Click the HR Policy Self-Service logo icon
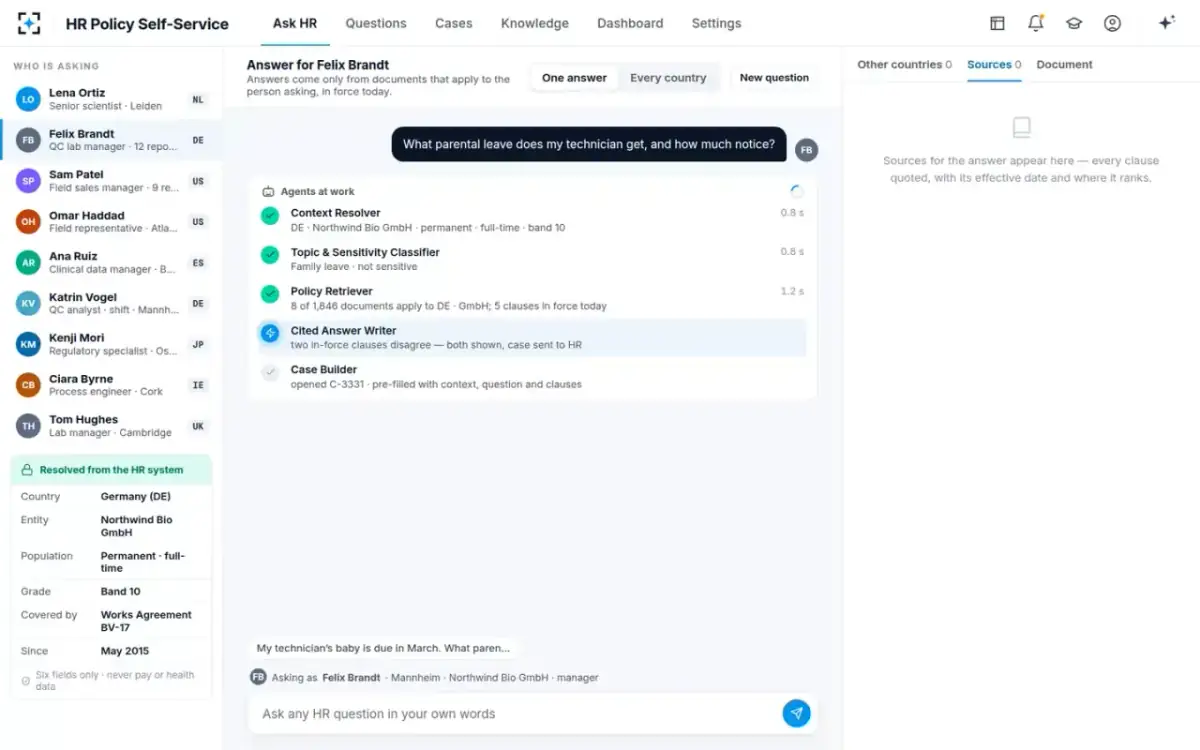This screenshot has height=750, width=1200. 29,23
